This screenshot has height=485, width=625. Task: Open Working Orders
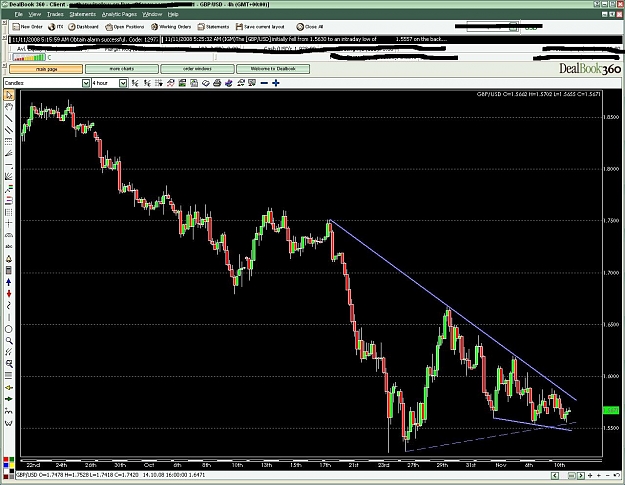[171, 27]
